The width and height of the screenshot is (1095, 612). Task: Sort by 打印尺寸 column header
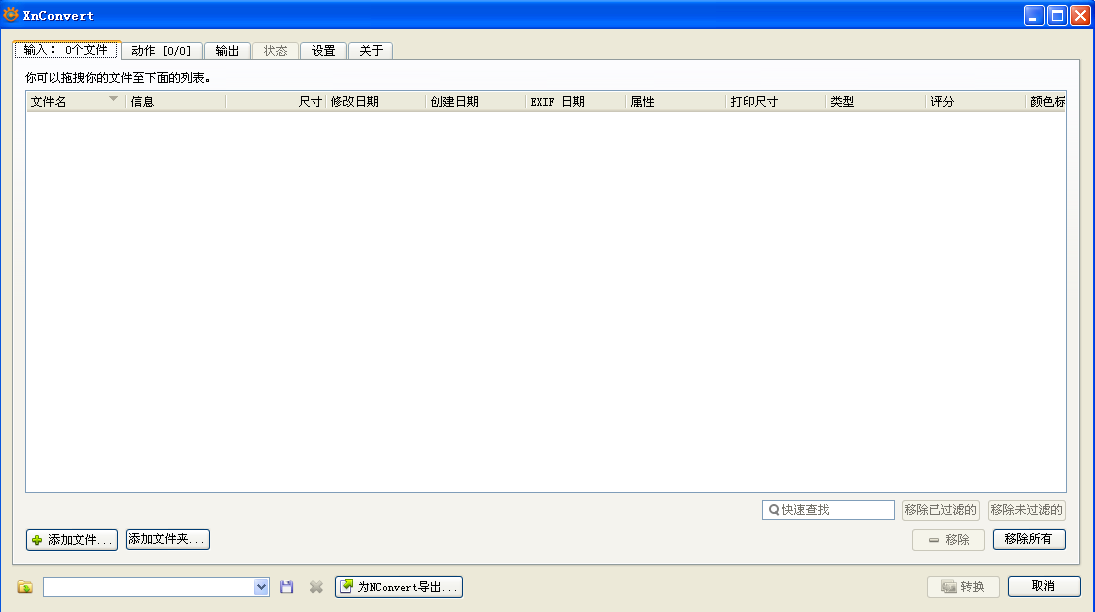coord(775,101)
